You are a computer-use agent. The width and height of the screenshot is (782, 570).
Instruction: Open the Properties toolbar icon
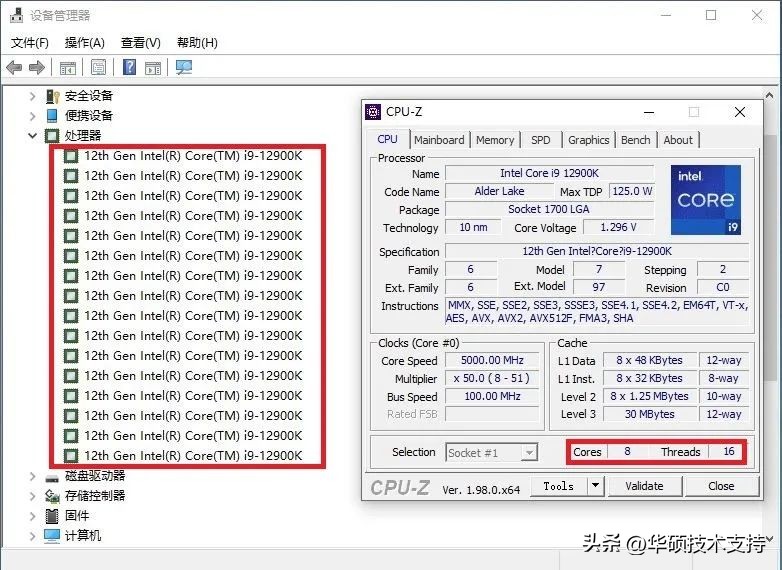[98, 67]
